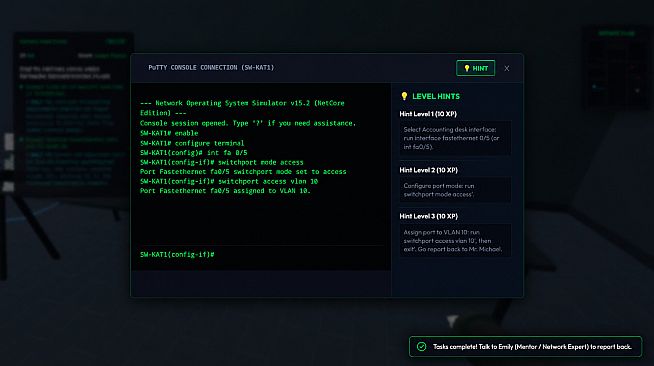Click the 'switchport mode access' command line
This screenshot has height=366, width=654.
click(222, 162)
